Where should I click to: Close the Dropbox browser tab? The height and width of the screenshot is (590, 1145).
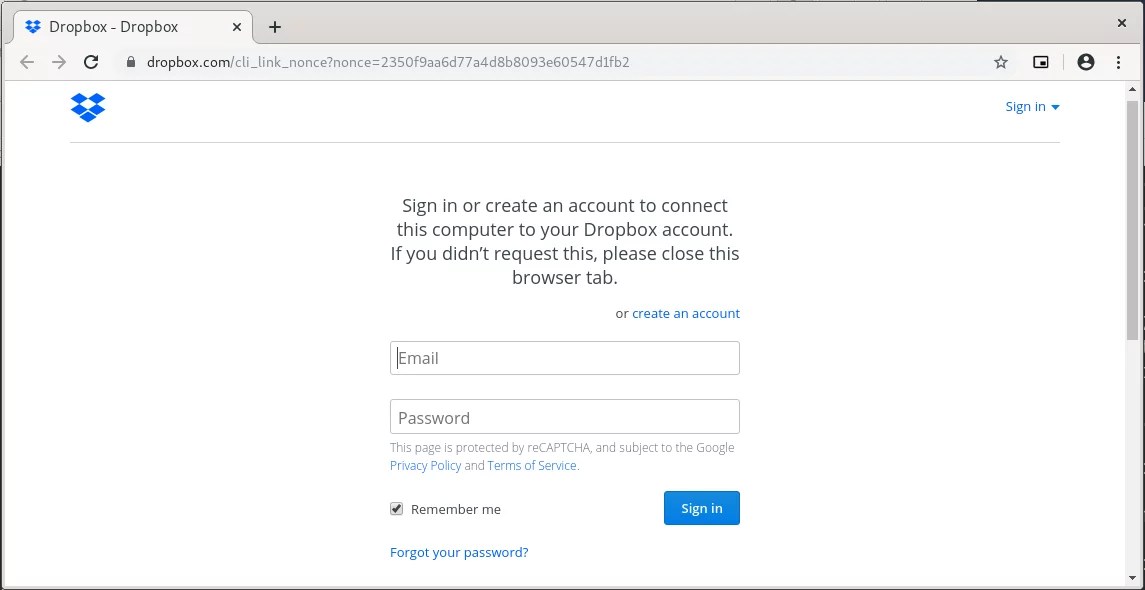237,27
